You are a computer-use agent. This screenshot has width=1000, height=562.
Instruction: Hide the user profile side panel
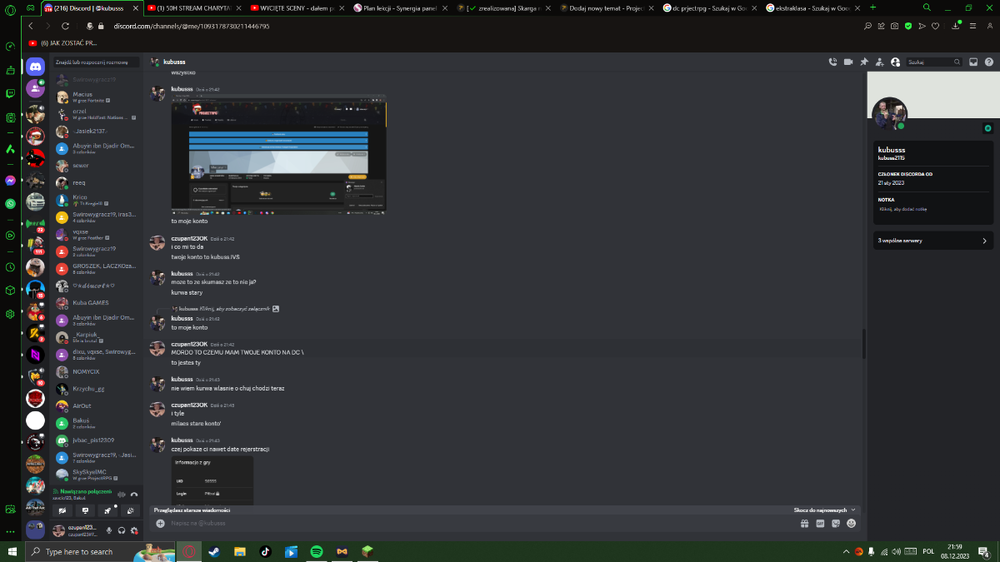tap(895, 62)
